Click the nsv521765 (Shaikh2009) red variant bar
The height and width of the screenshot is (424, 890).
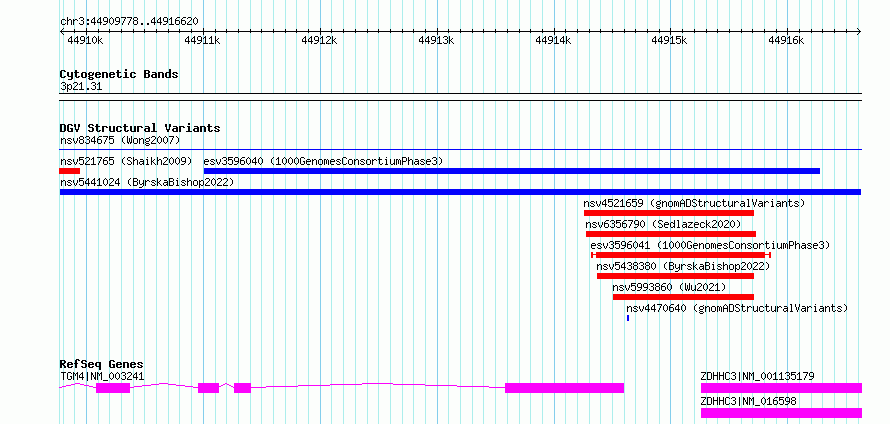(70, 171)
